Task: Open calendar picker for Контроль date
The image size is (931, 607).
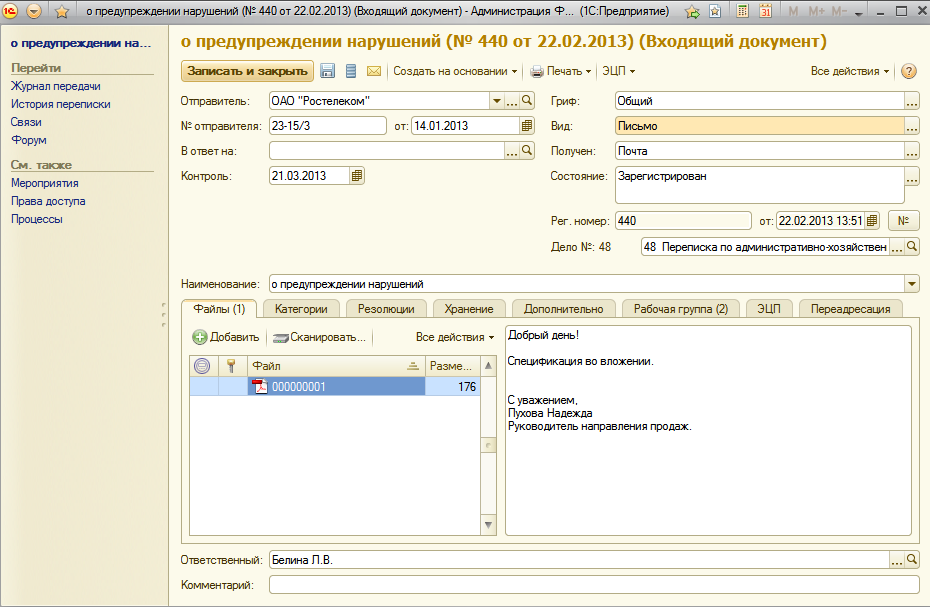Action: (x=356, y=176)
